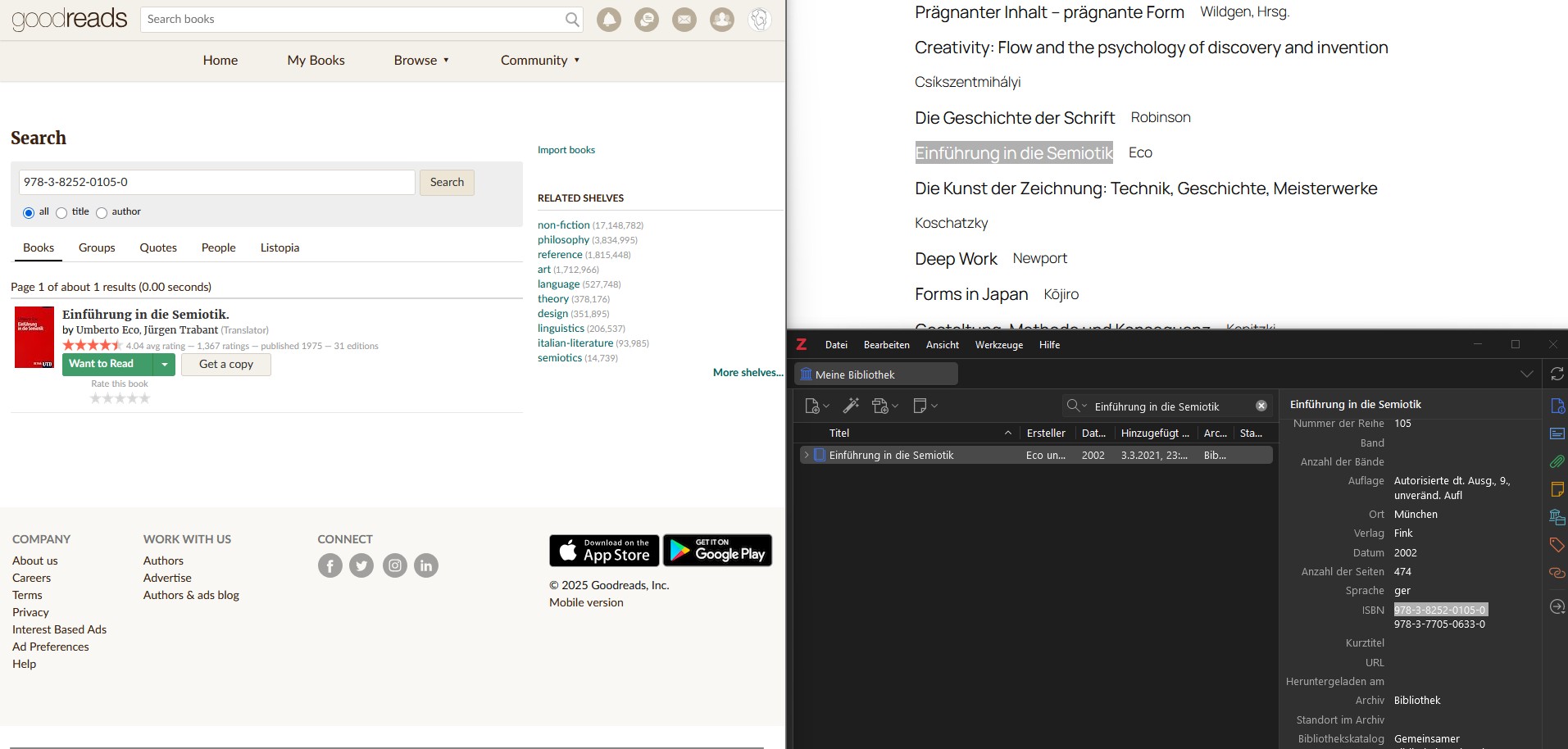Open the More shelves link
This screenshot has height=749, width=1568.
[748, 372]
